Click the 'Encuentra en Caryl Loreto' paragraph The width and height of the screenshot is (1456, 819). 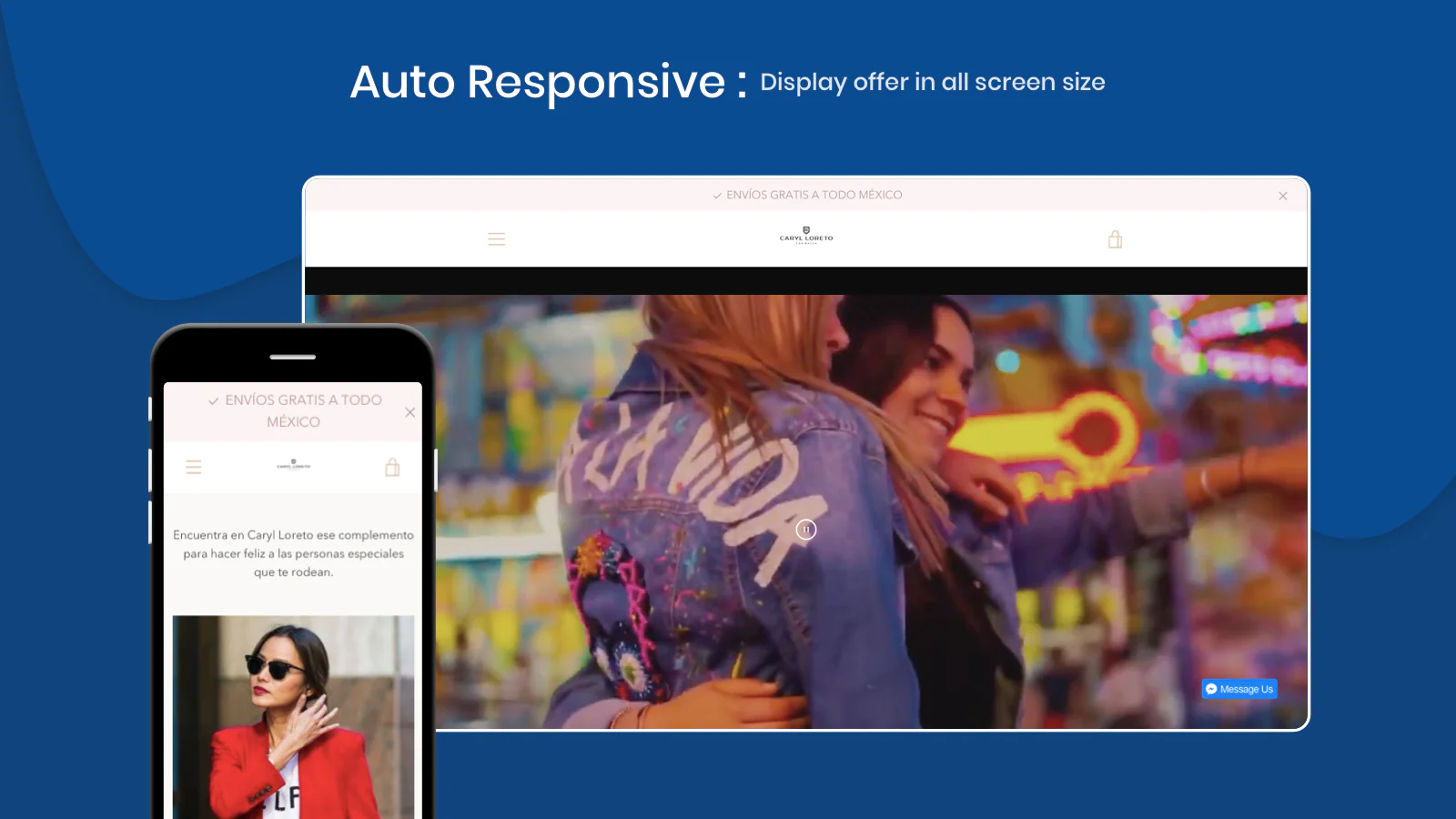[x=293, y=553]
